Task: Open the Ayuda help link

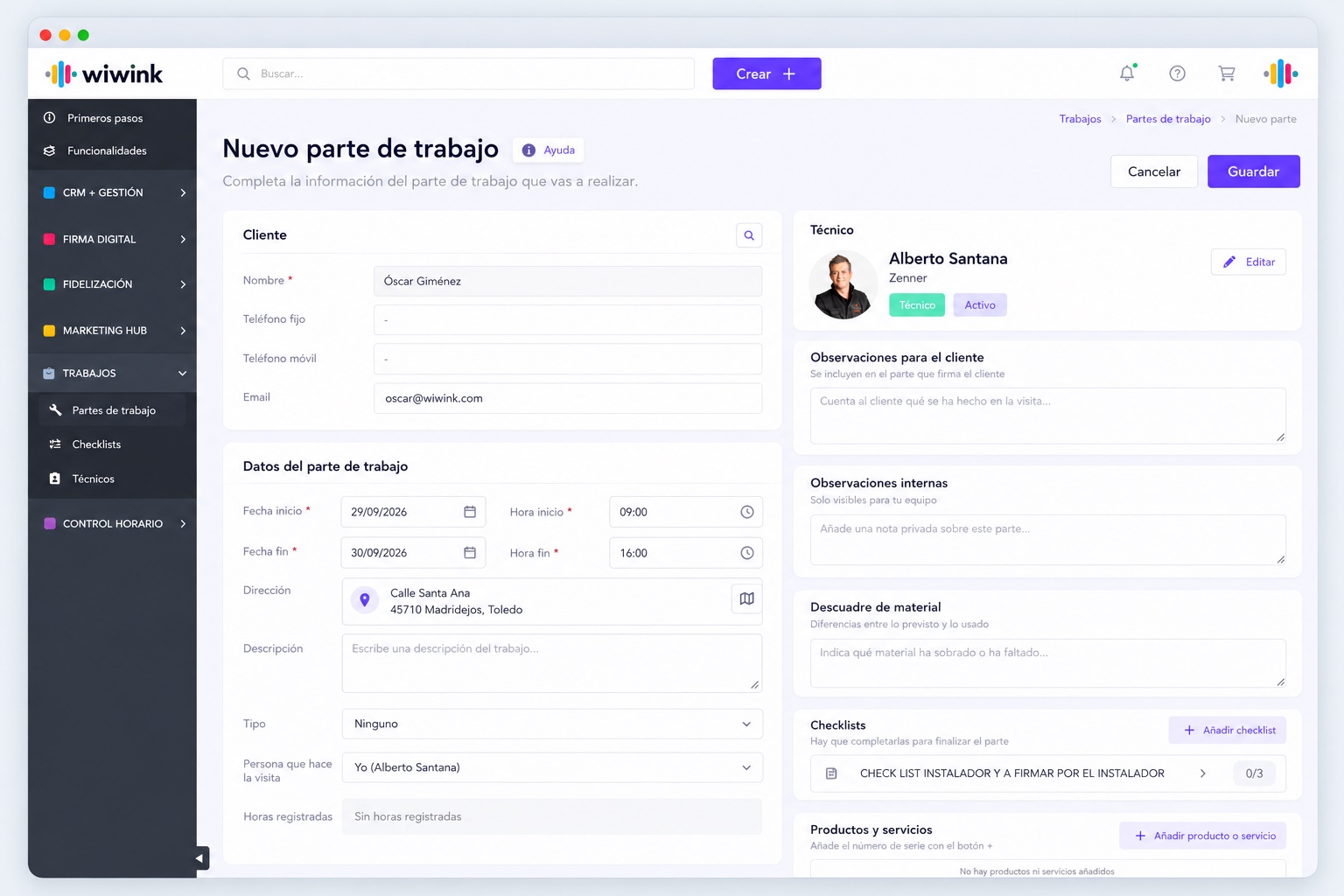Action: click(549, 150)
